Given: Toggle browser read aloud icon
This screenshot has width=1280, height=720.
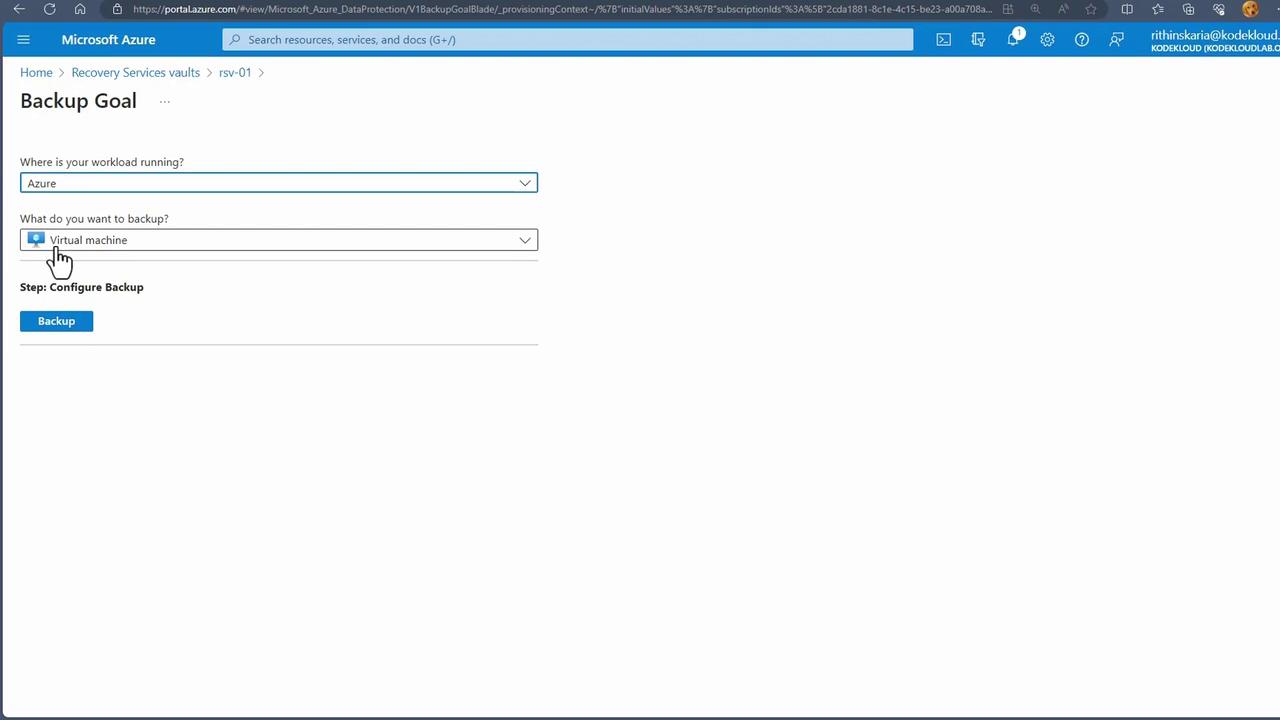Looking at the screenshot, I should [1063, 9].
